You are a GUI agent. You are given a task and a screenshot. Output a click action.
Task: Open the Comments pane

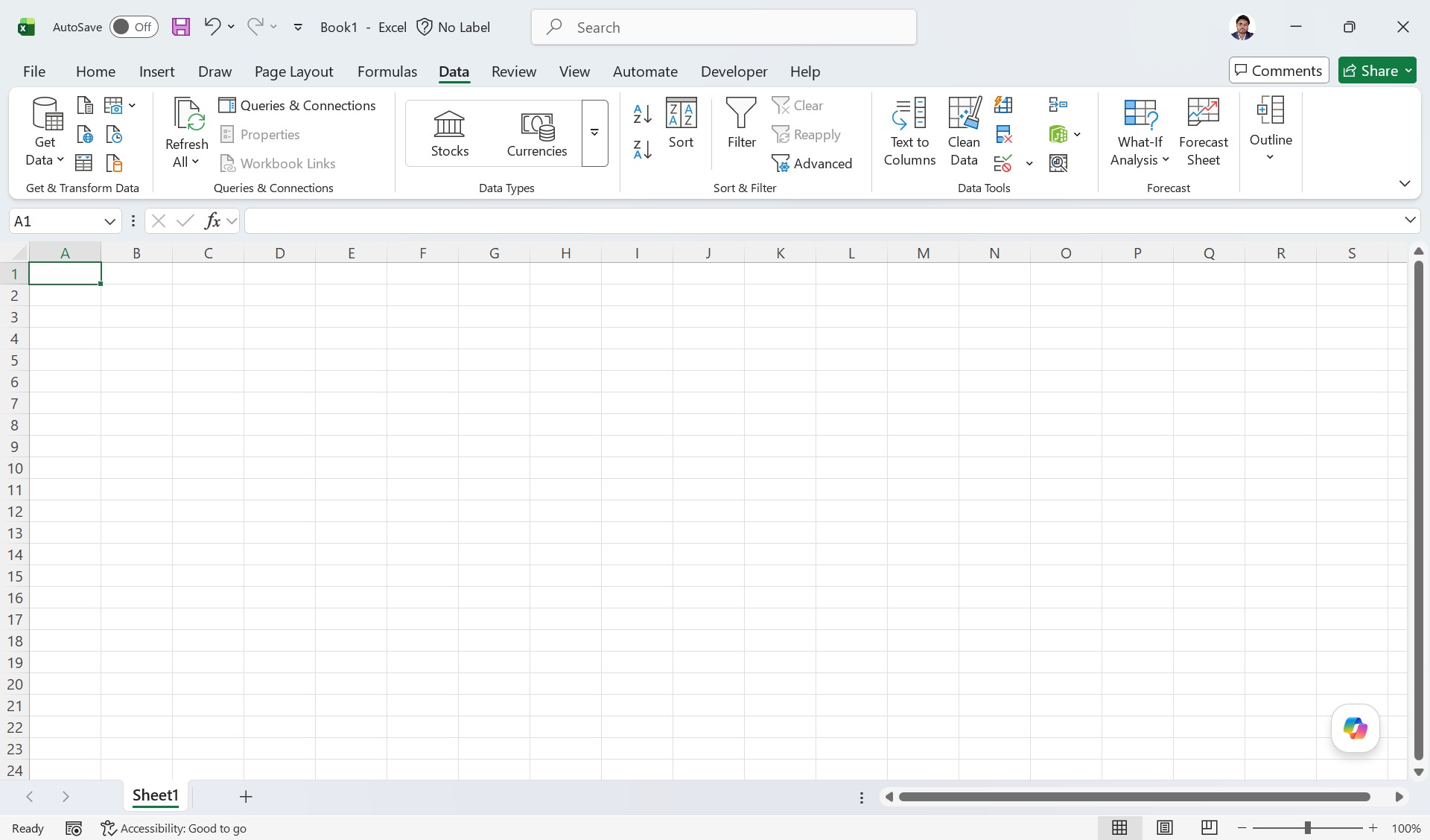[1278, 70]
